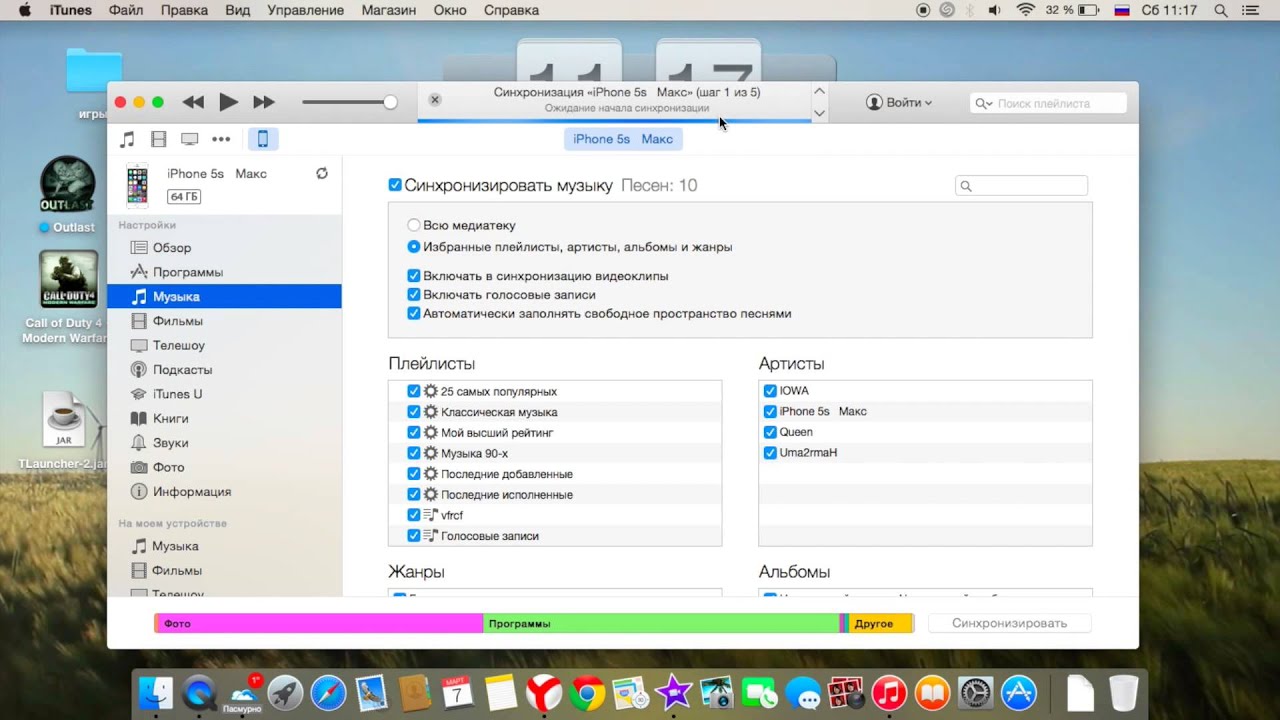Toggle Включать голосовые записи checkbox
Screen dimensions: 1280x720
point(414,295)
